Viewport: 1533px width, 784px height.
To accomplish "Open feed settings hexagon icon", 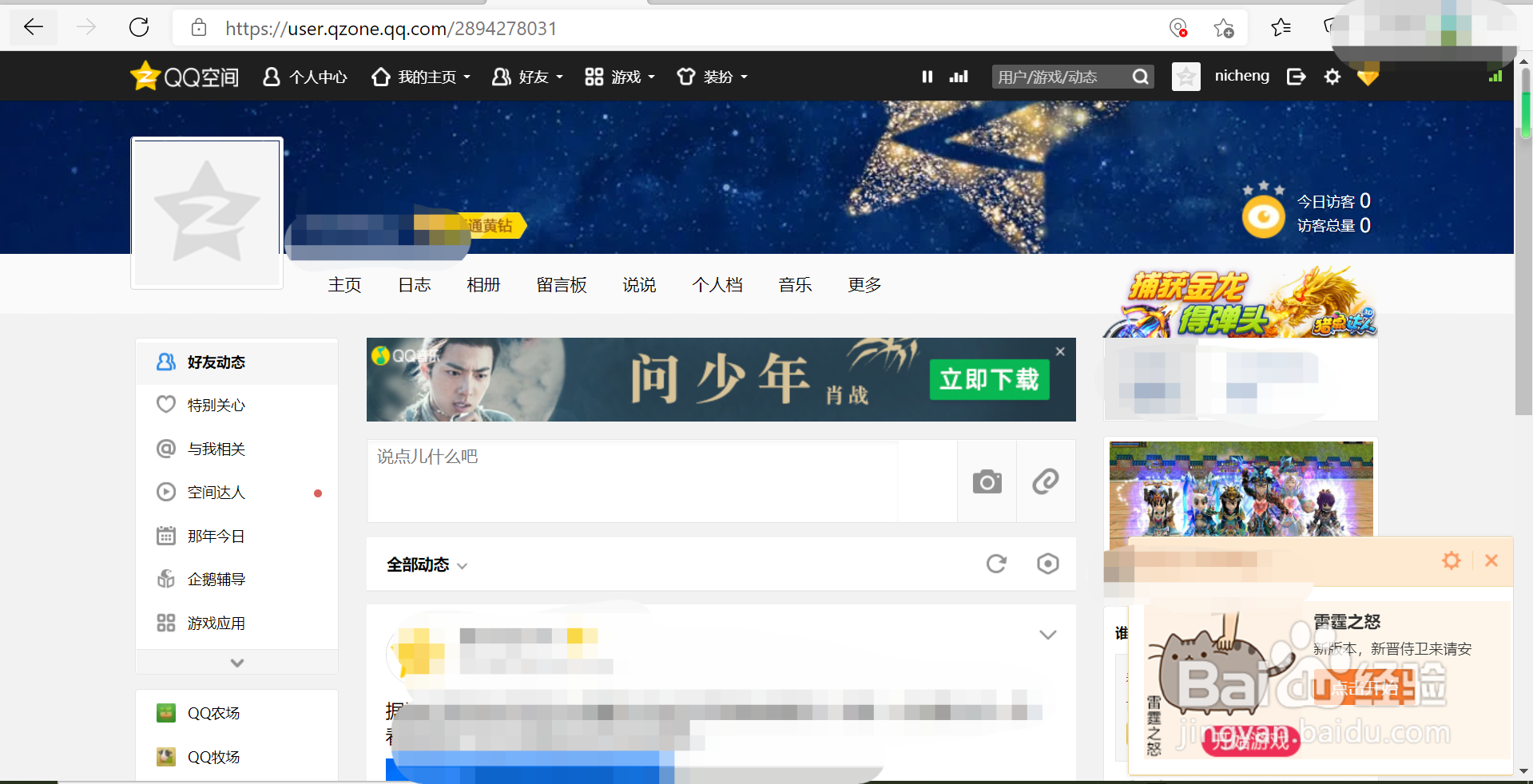I will pos(1048,564).
